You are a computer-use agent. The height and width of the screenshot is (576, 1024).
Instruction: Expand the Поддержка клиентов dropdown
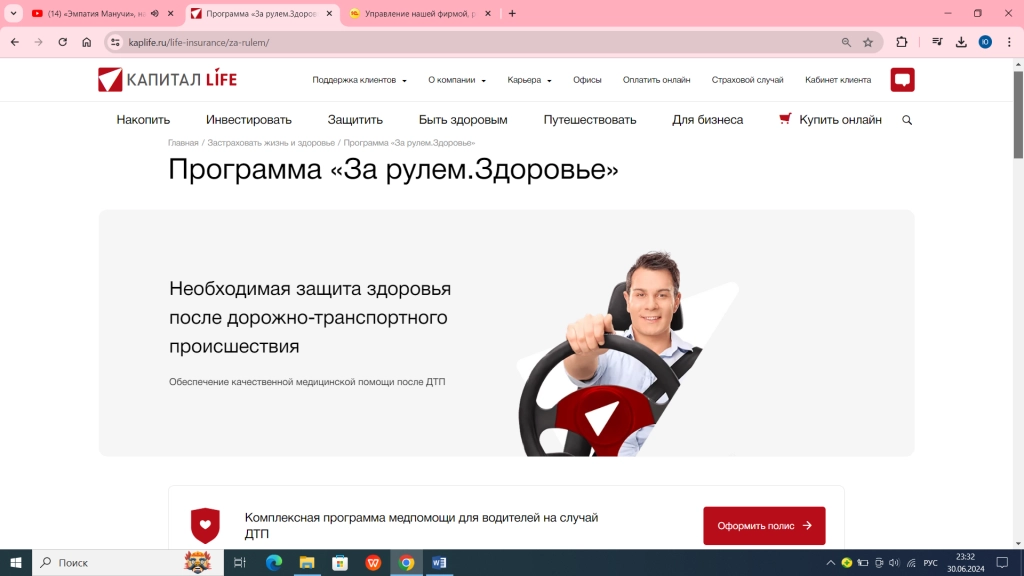pyautogui.click(x=359, y=80)
